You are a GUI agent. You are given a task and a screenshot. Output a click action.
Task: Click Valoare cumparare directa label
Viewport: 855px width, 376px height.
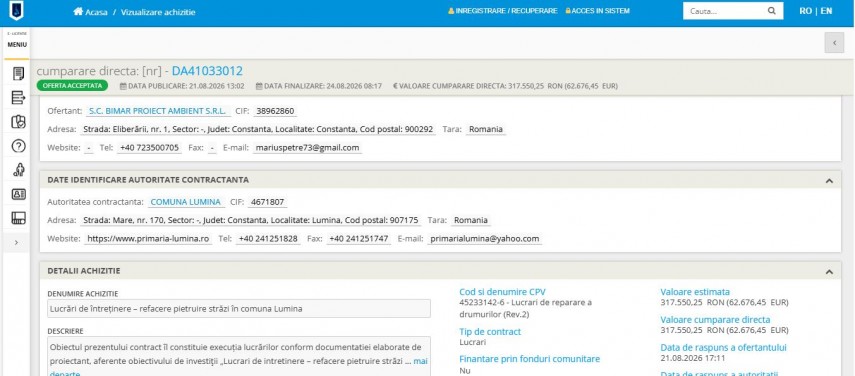coord(715,320)
